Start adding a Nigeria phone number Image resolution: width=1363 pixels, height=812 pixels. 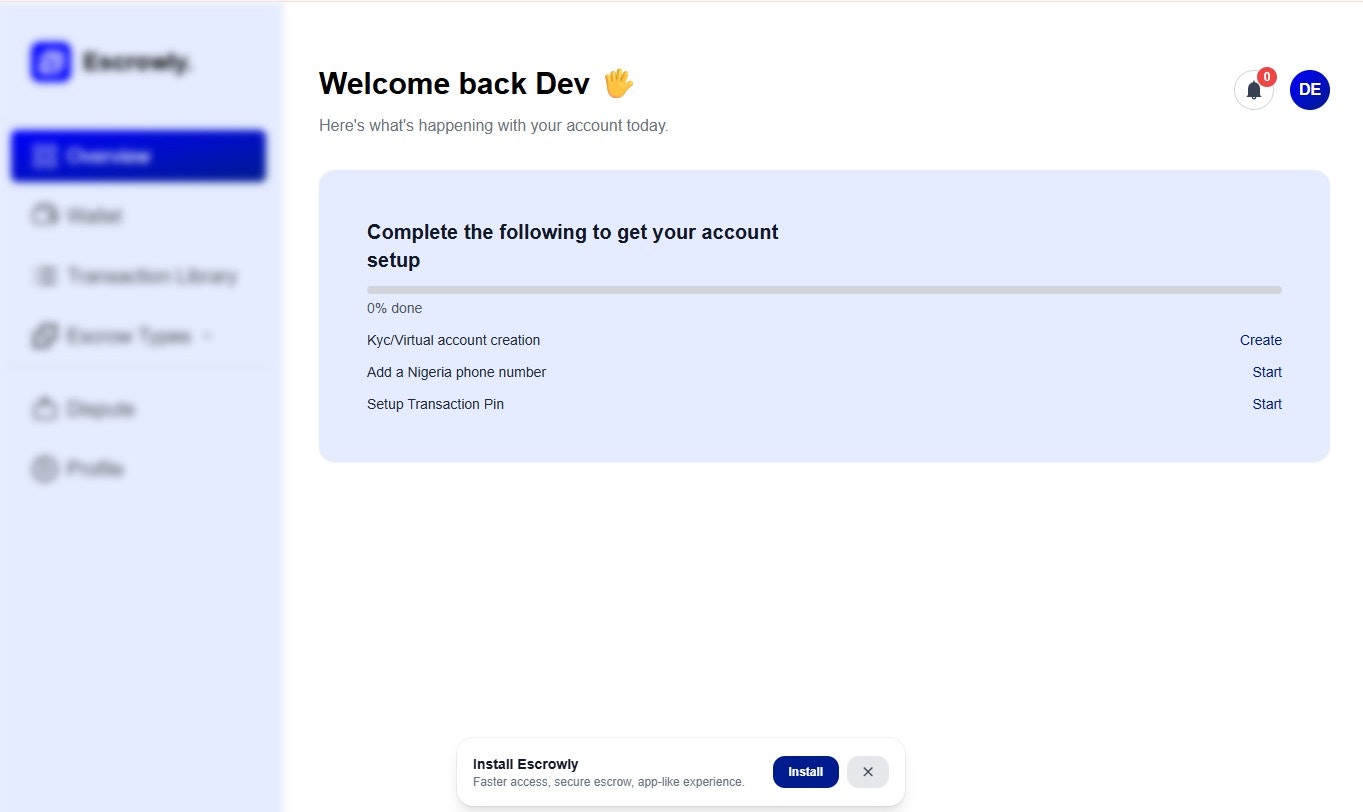tap(1266, 372)
